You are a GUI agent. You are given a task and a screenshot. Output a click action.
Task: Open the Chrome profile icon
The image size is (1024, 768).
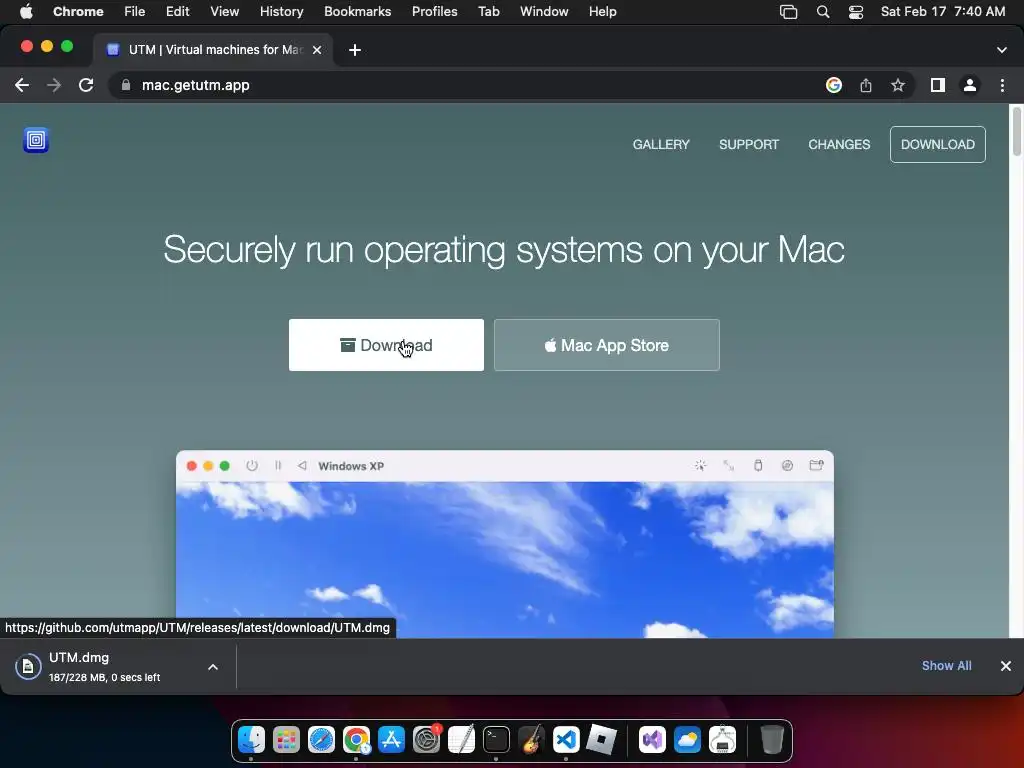(x=970, y=85)
